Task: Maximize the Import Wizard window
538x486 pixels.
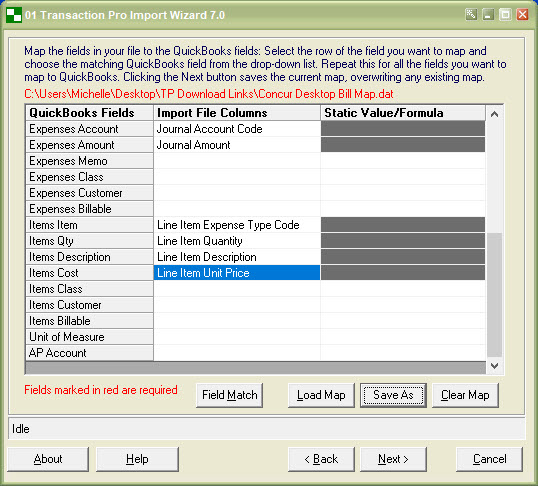Action: 505,15
